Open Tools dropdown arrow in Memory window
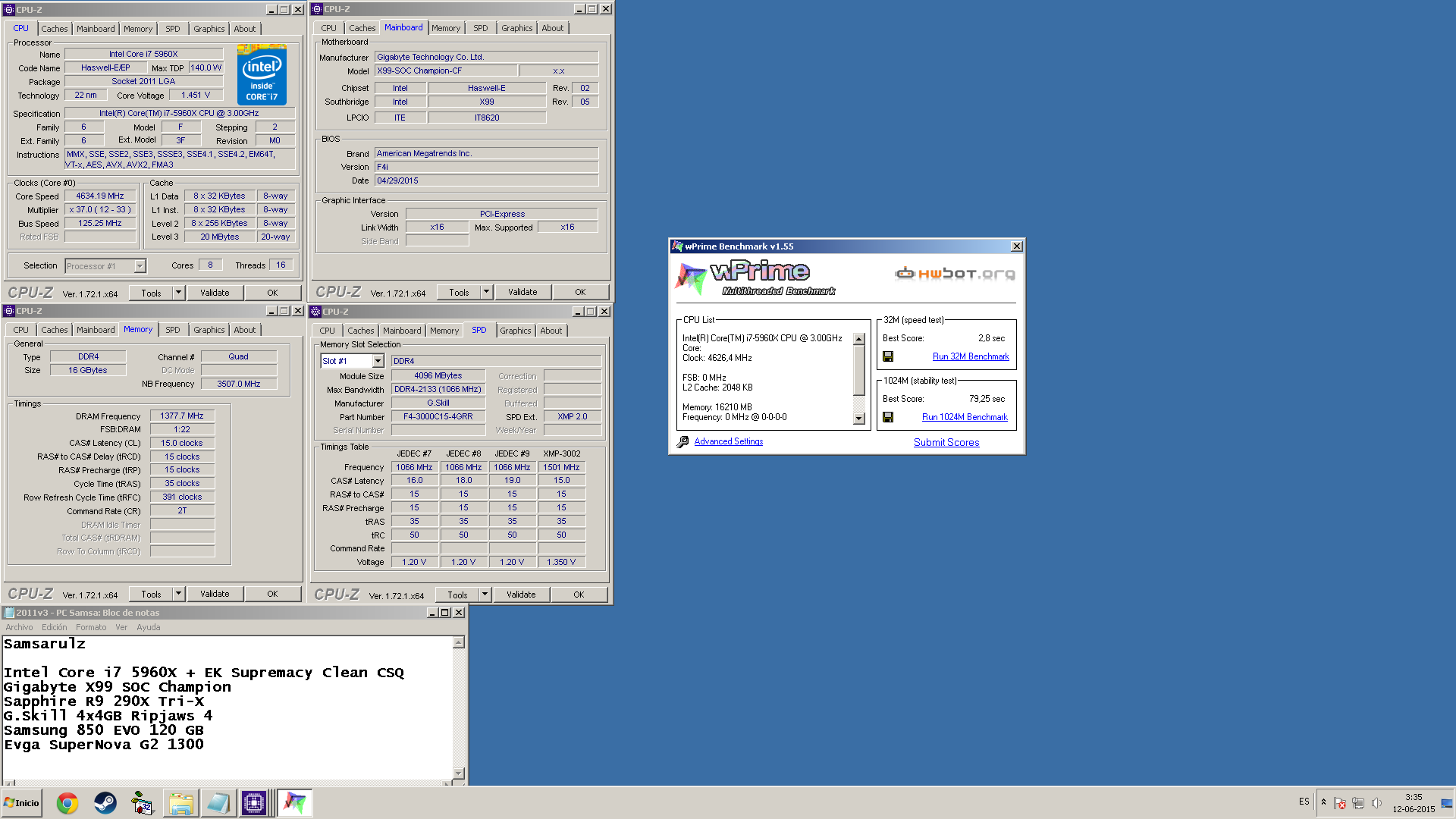This screenshot has width=1456, height=819. tap(179, 594)
